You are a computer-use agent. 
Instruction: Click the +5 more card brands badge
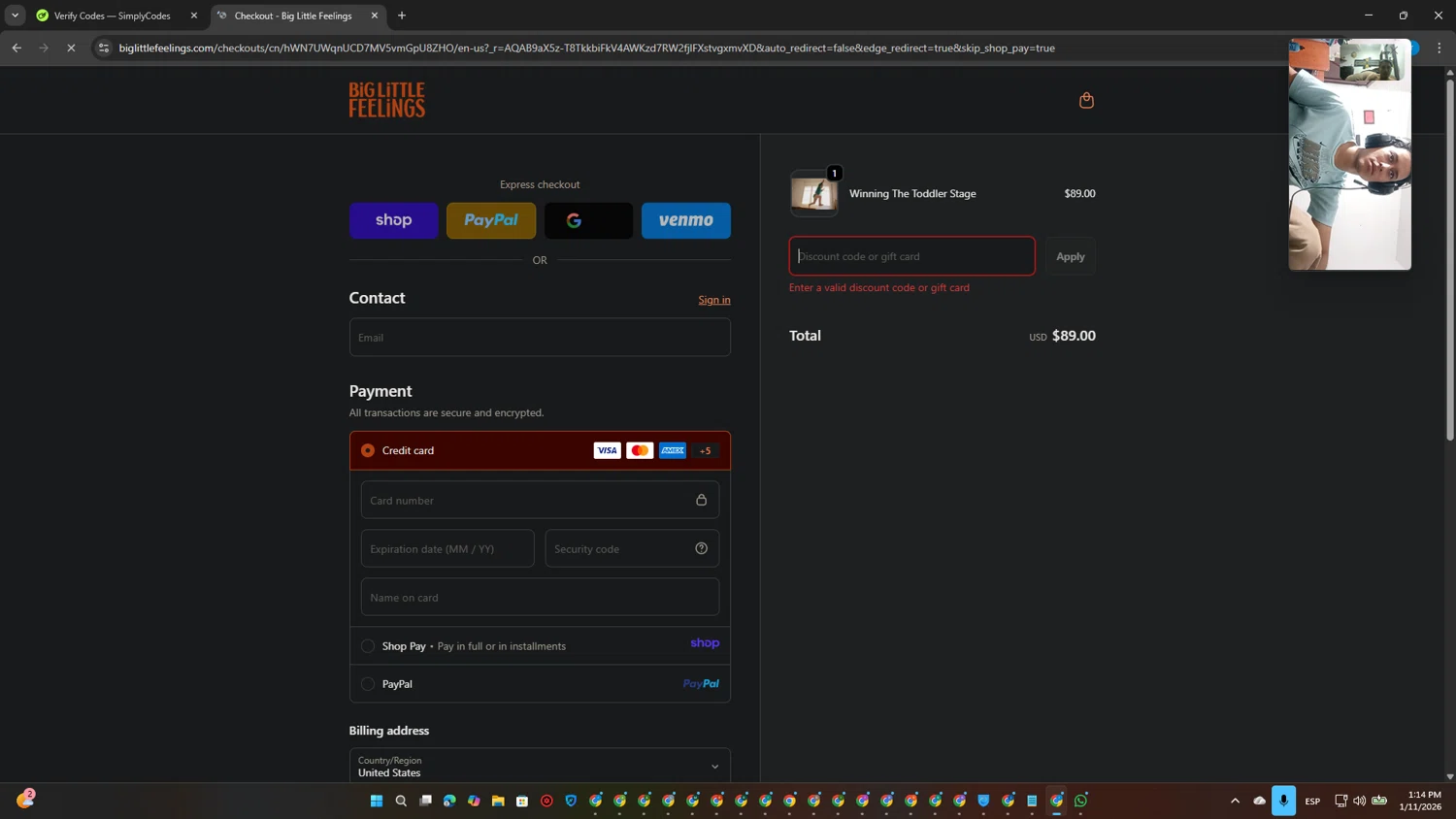coord(706,450)
